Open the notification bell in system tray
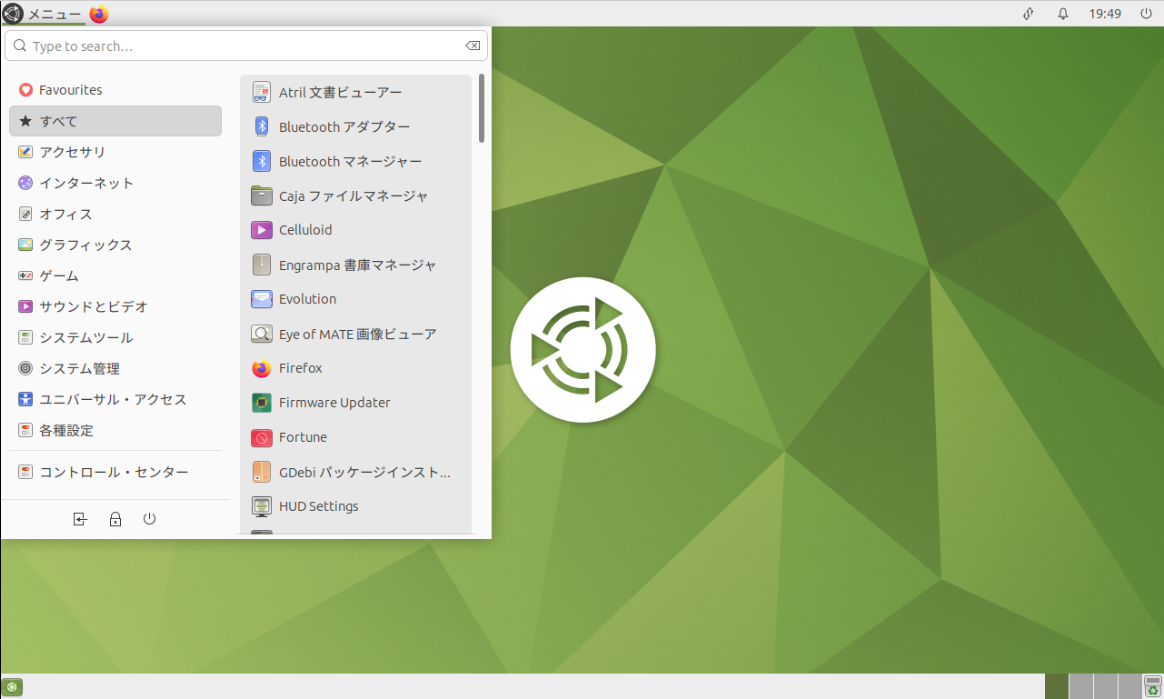1164x699 pixels. tap(1063, 14)
